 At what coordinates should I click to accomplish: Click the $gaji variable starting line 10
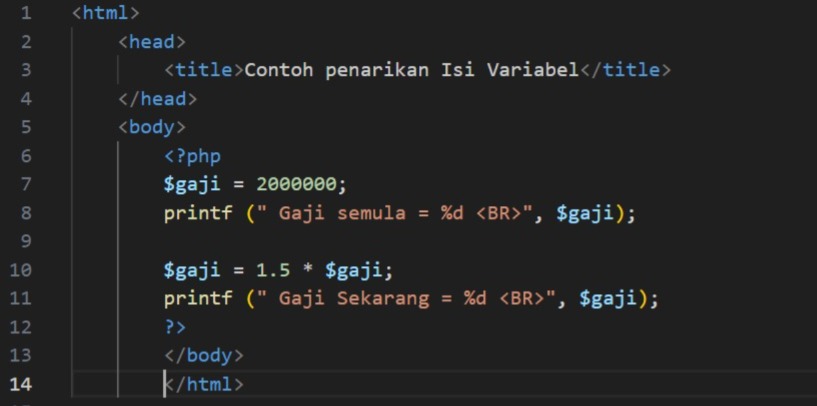tap(187, 270)
